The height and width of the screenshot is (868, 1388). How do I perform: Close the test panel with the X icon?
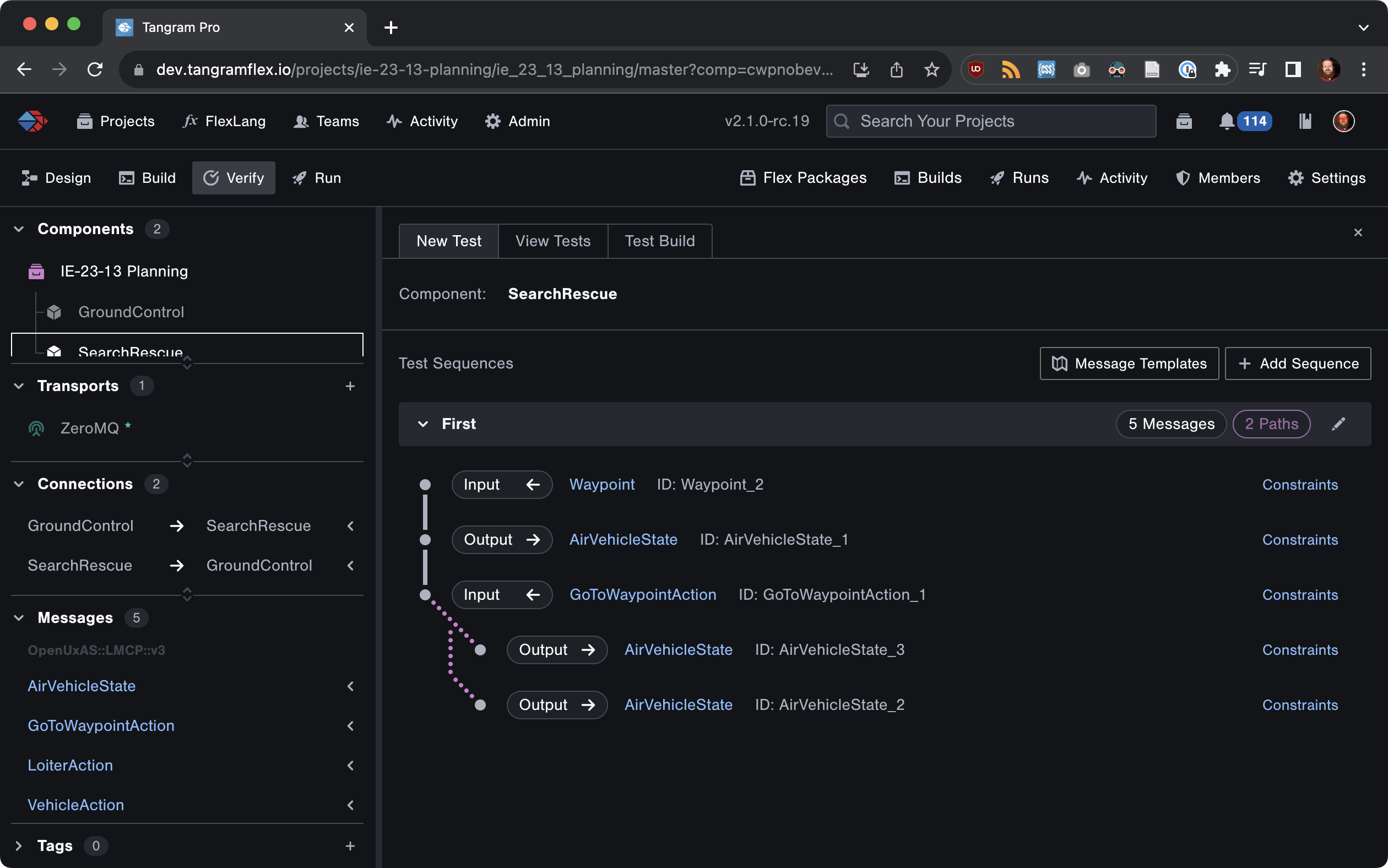click(x=1358, y=232)
